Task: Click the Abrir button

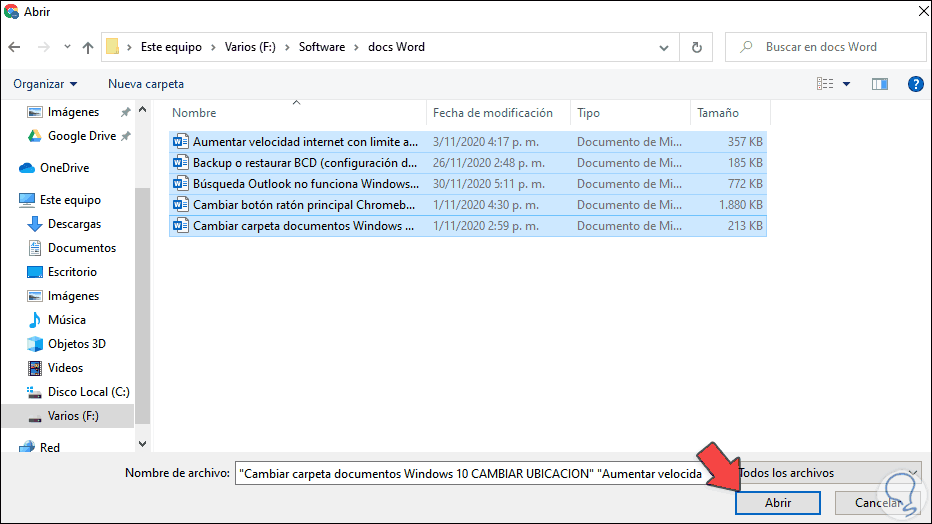Action: [x=777, y=503]
